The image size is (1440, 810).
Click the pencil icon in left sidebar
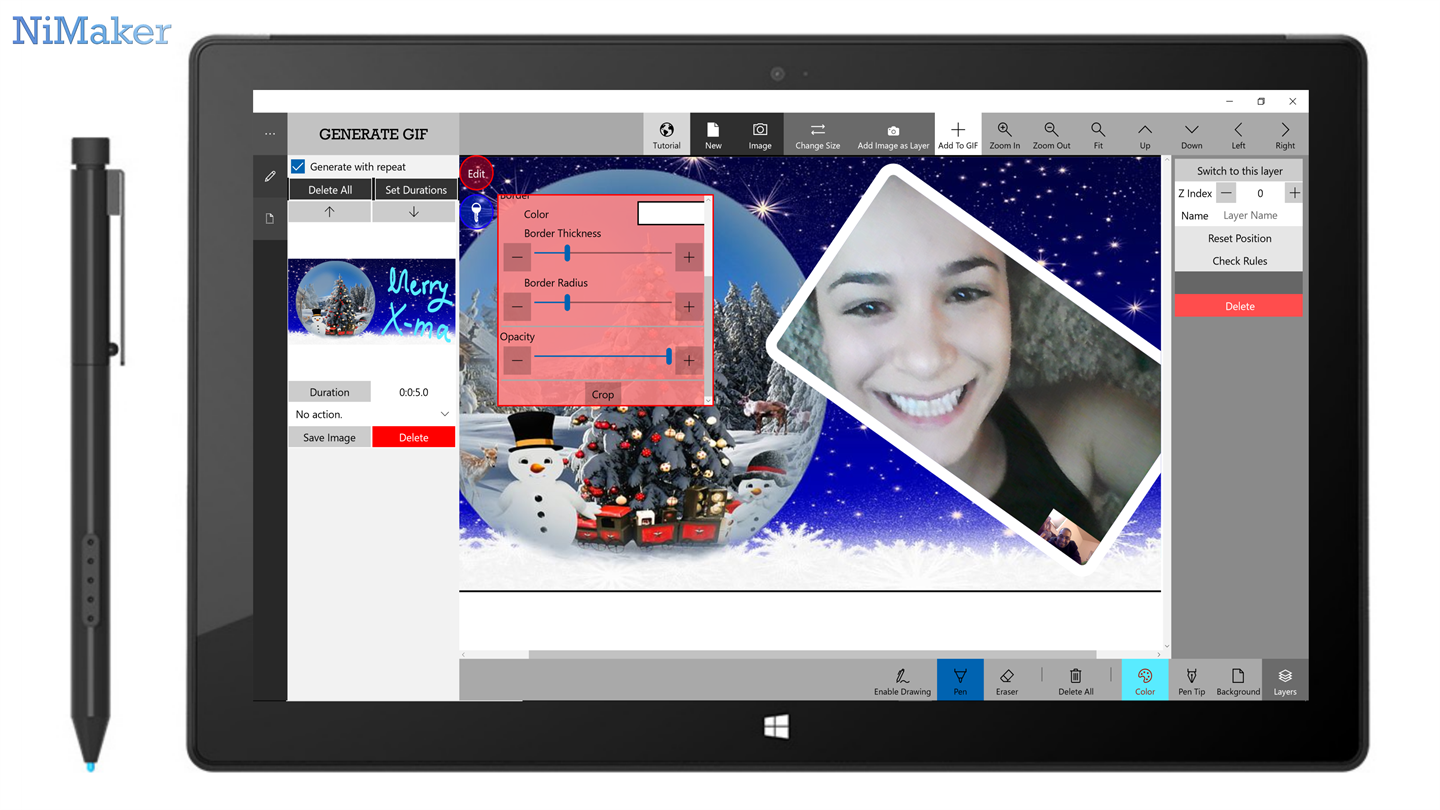coord(270,176)
